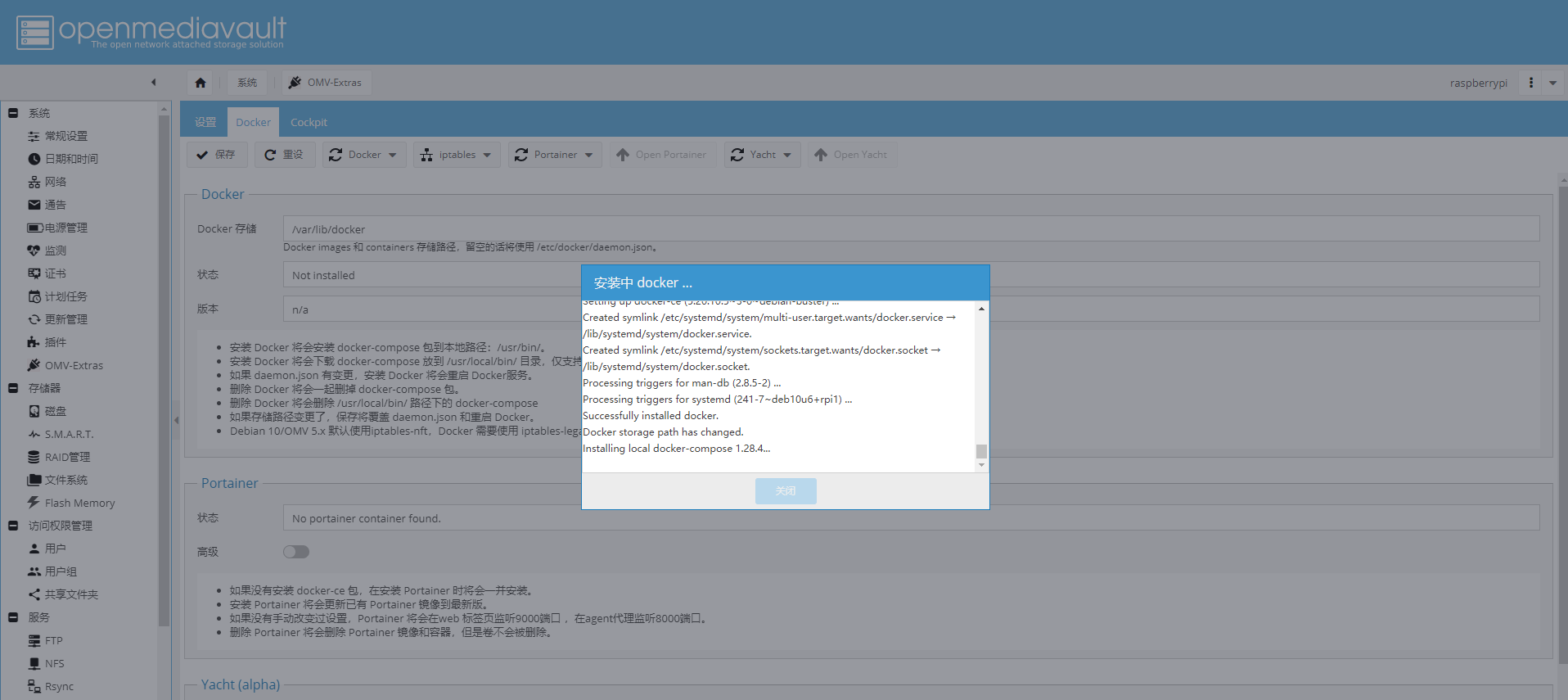Expand the user menu arrow beside raspberrypi
The width and height of the screenshot is (1568, 700).
[x=1552, y=83]
